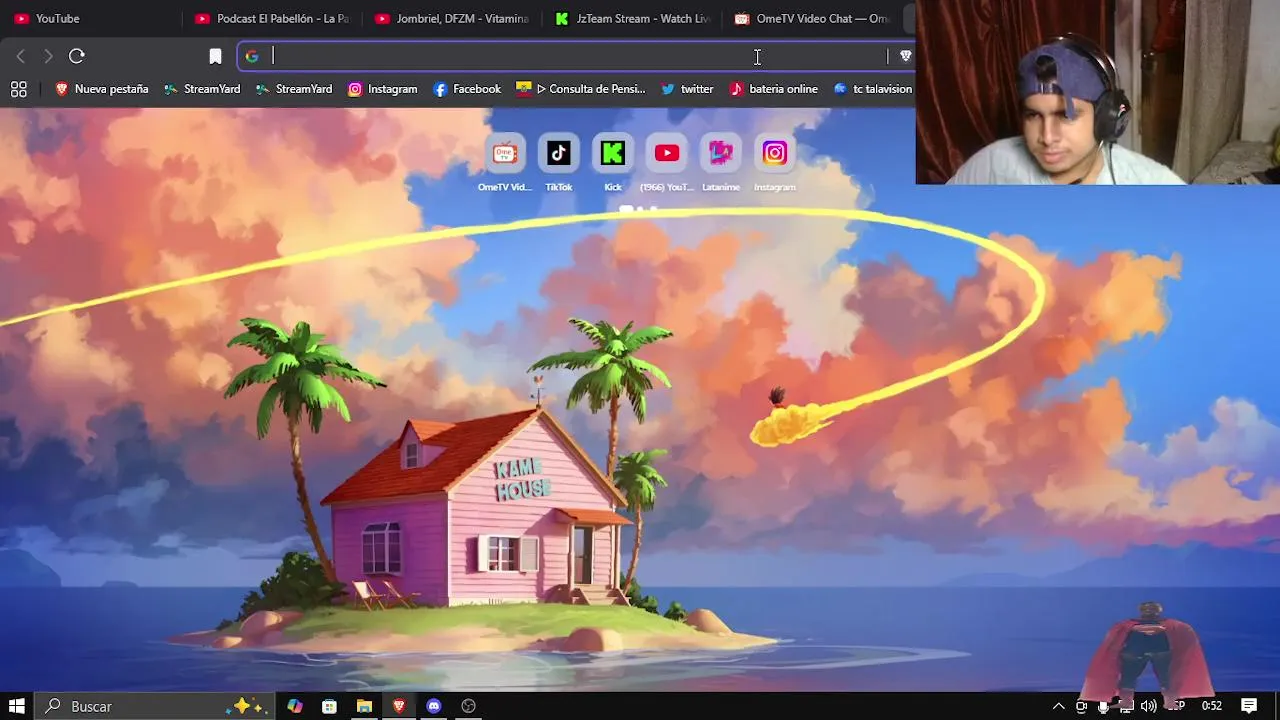This screenshot has width=1280, height=720.
Task: Open the volume speaker tray icon
Action: 1148,706
